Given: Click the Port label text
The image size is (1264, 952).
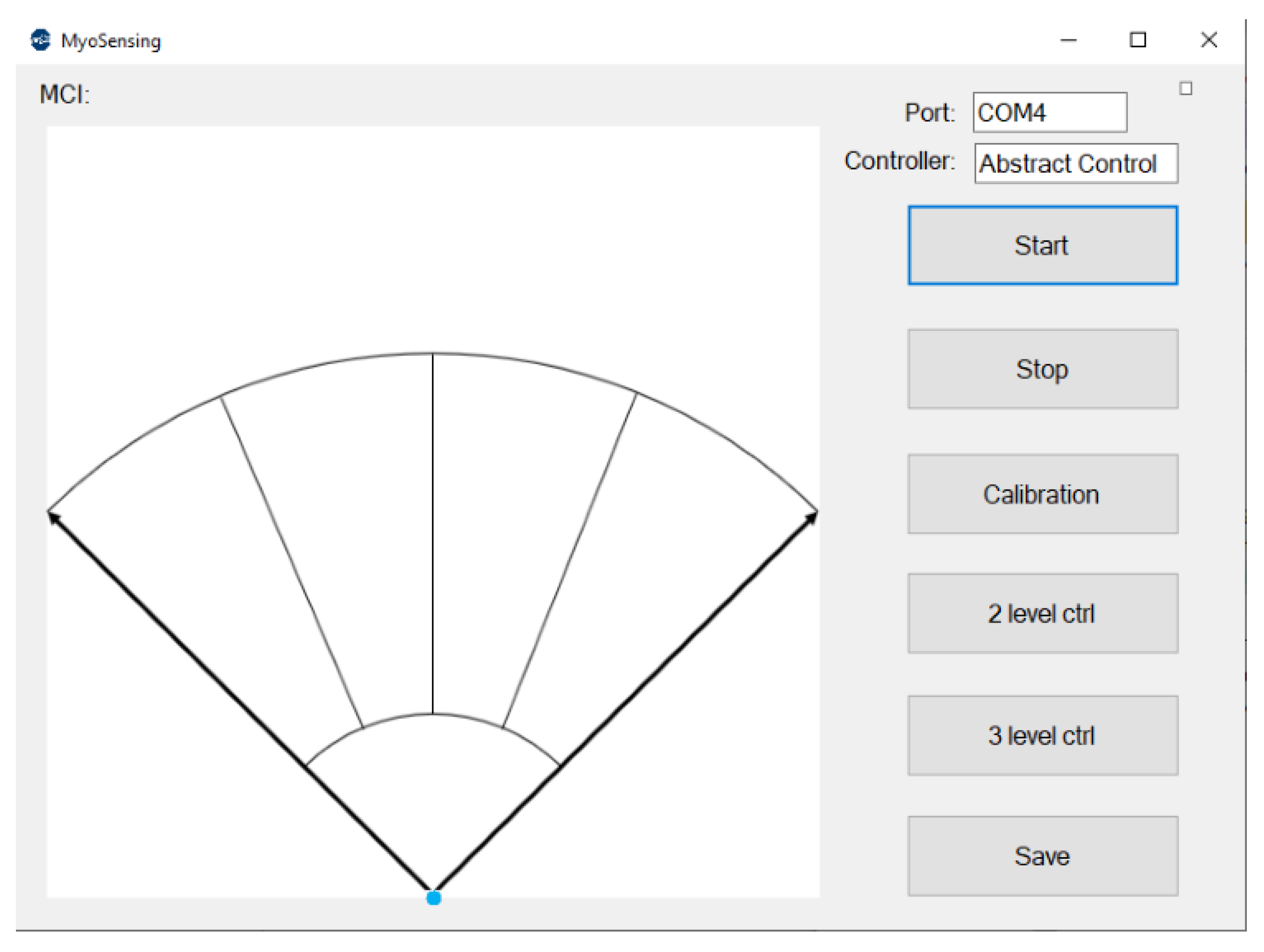Looking at the screenshot, I should click(x=930, y=113).
